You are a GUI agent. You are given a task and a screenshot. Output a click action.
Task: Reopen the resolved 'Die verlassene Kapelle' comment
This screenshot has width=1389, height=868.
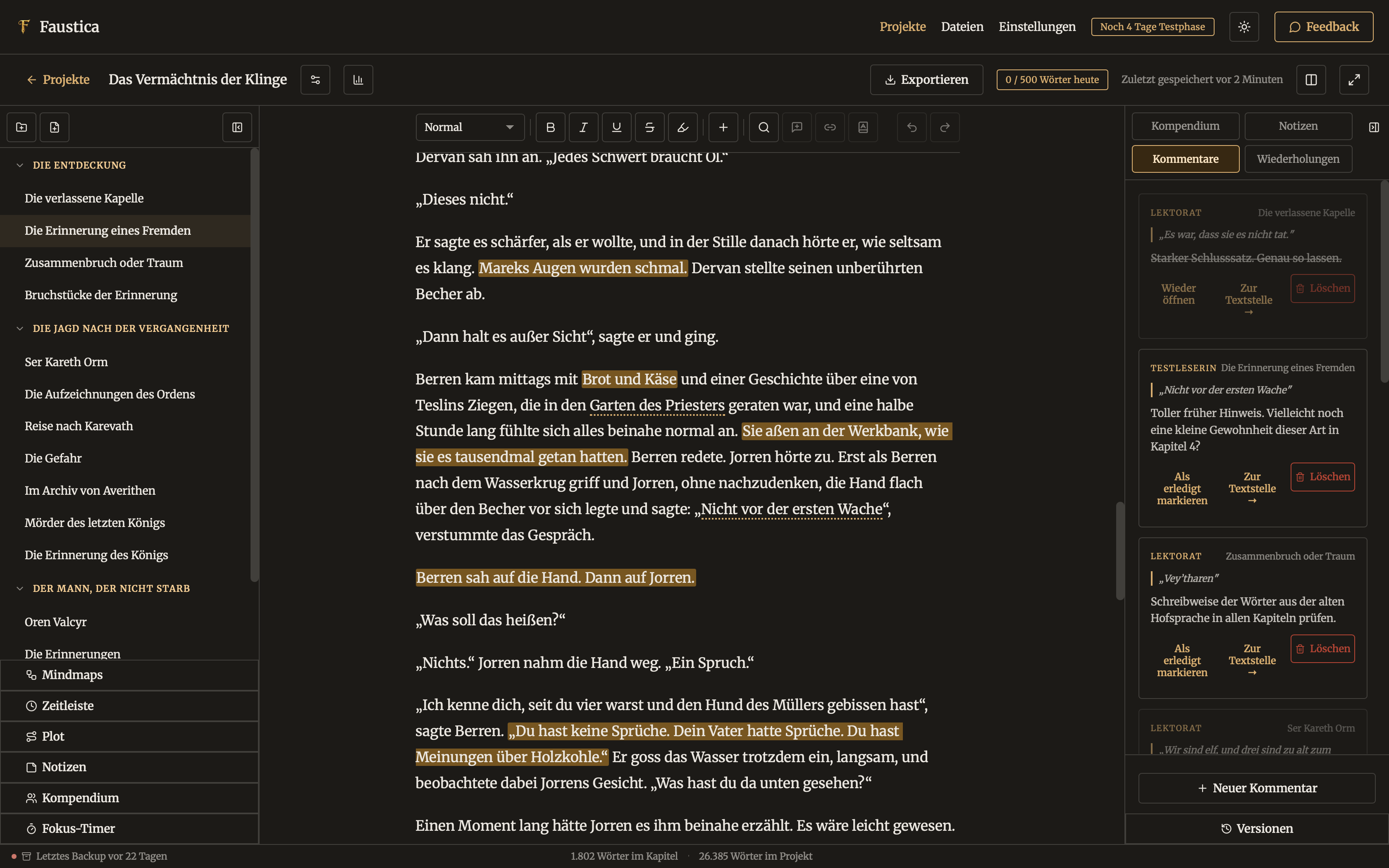[x=1178, y=294]
